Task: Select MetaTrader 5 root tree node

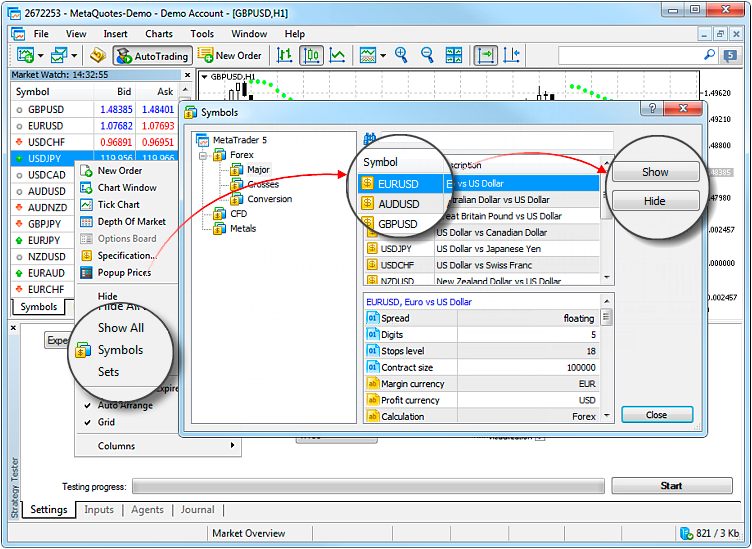Action: point(239,140)
